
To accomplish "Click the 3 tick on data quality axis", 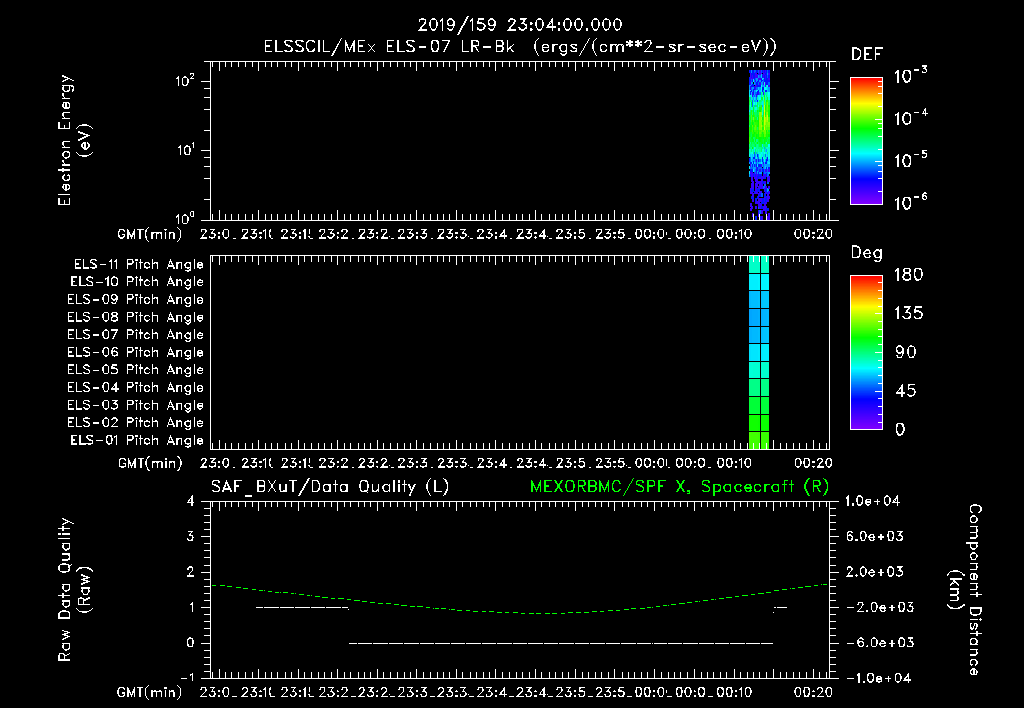I will point(191,536).
